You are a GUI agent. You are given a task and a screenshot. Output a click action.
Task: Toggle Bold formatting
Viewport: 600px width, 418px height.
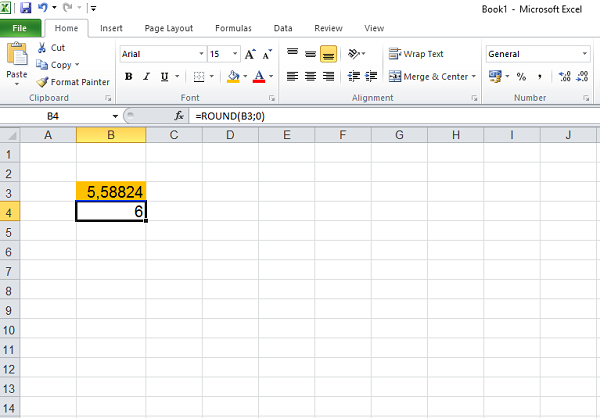(x=129, y=76)
